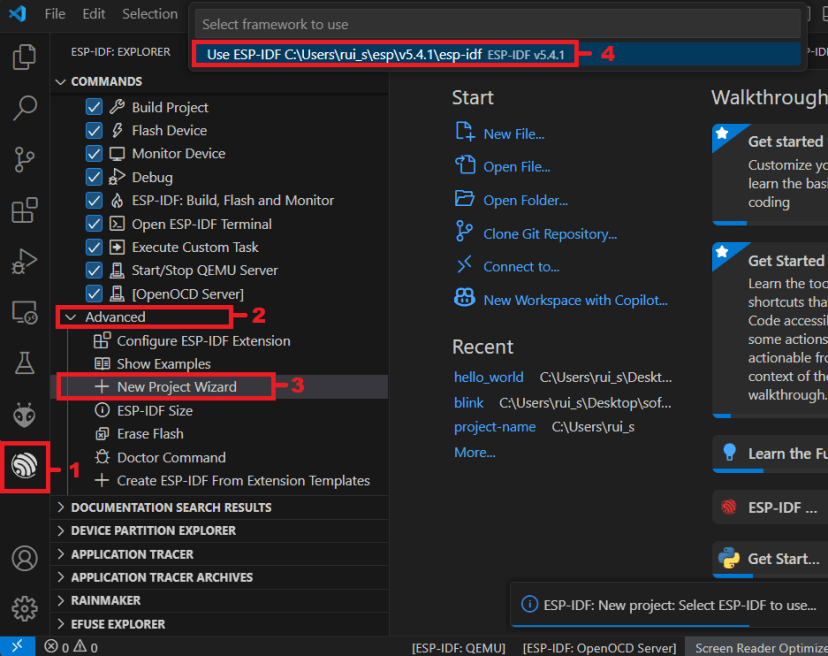Open the Remote Explorer view
This screenshot has height=656, width=828.
pos(25,312)
